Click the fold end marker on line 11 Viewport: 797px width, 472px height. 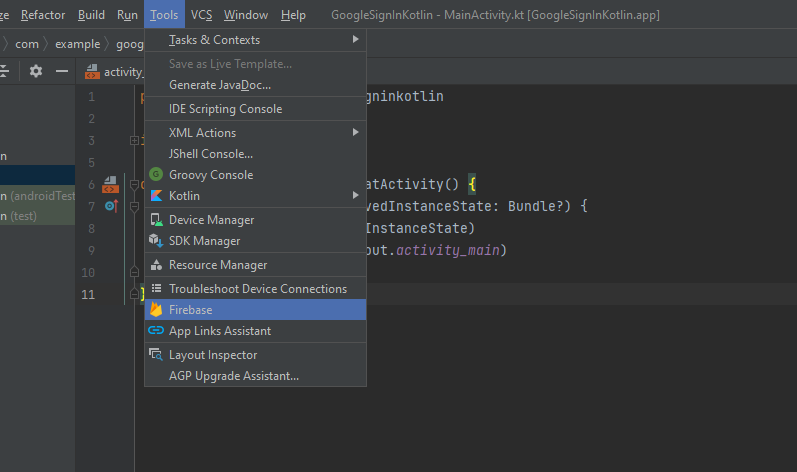134,294
